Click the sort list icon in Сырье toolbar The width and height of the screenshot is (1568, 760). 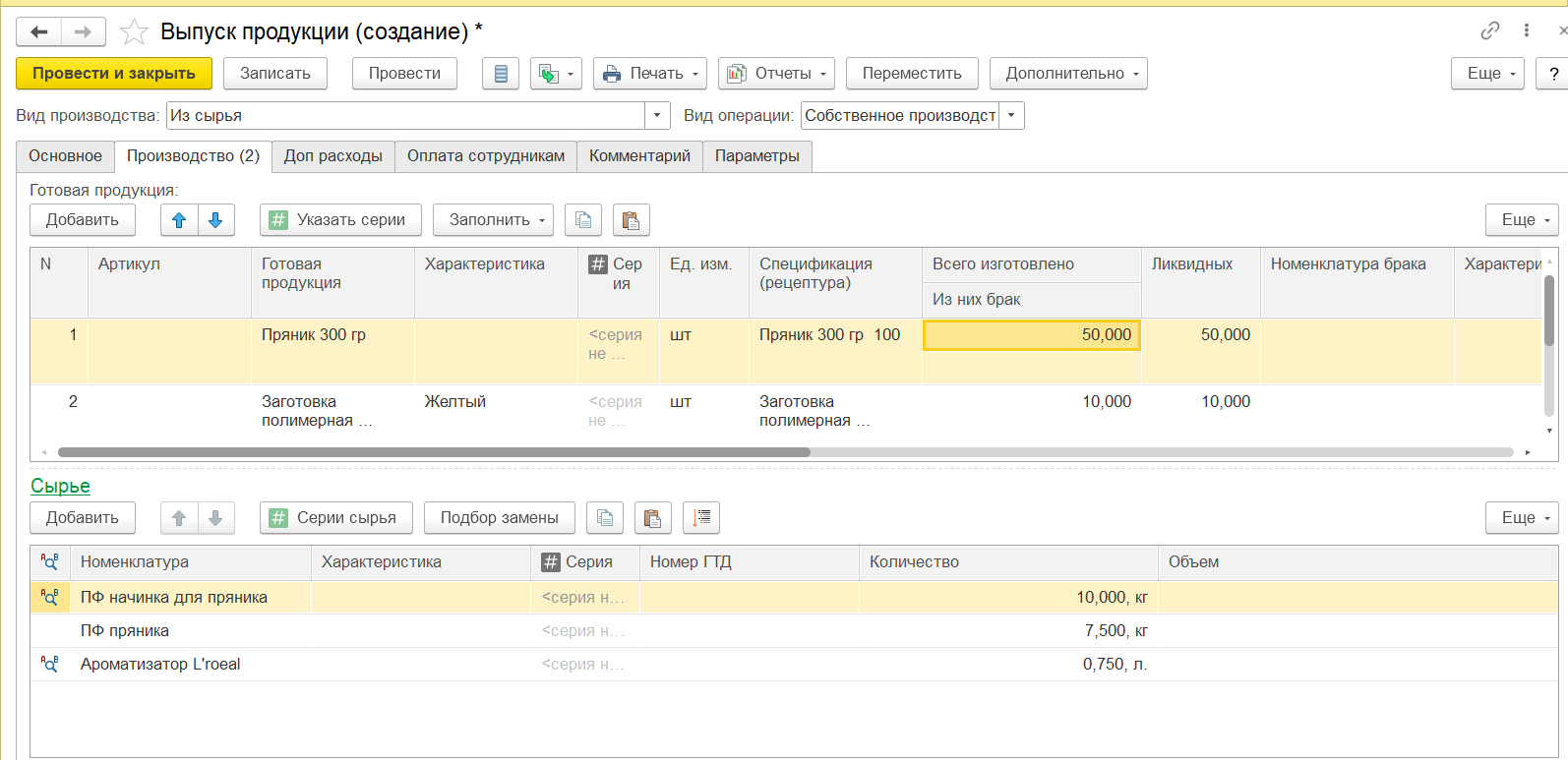[x=701, y=518]
